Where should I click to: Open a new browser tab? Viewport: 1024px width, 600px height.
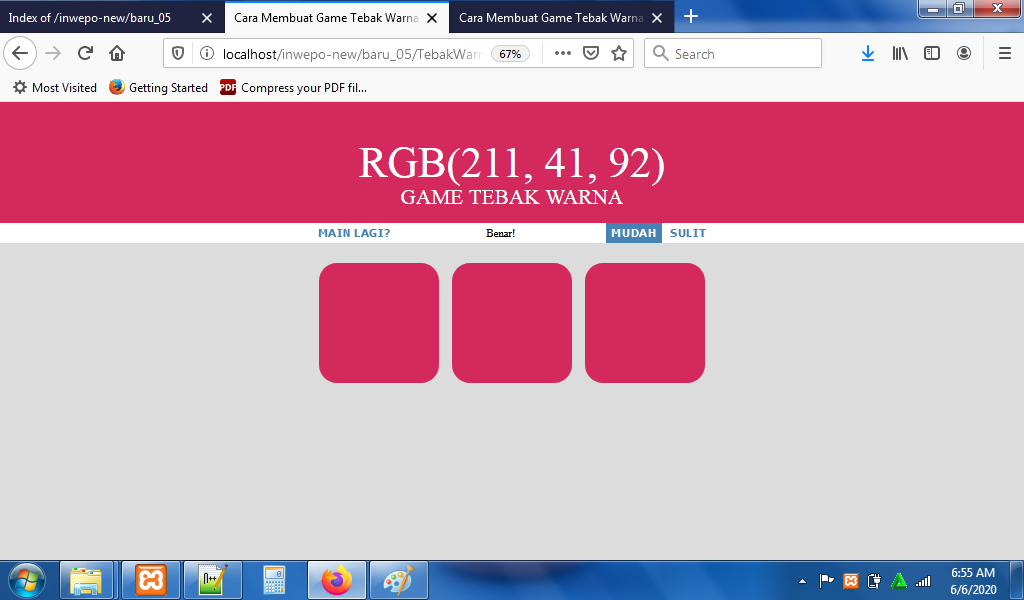point(691,16)
